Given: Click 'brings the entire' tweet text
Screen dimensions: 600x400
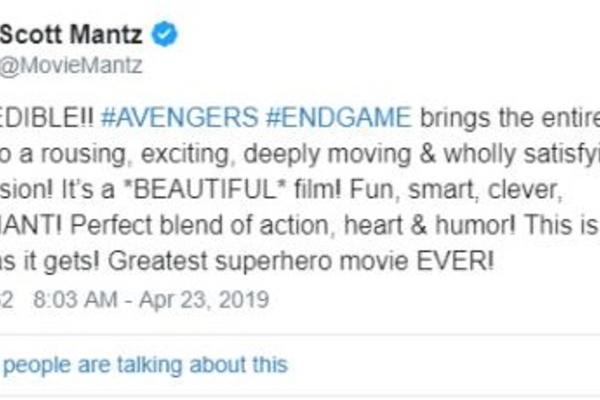Looking at the screenshot, I should 510,117.
